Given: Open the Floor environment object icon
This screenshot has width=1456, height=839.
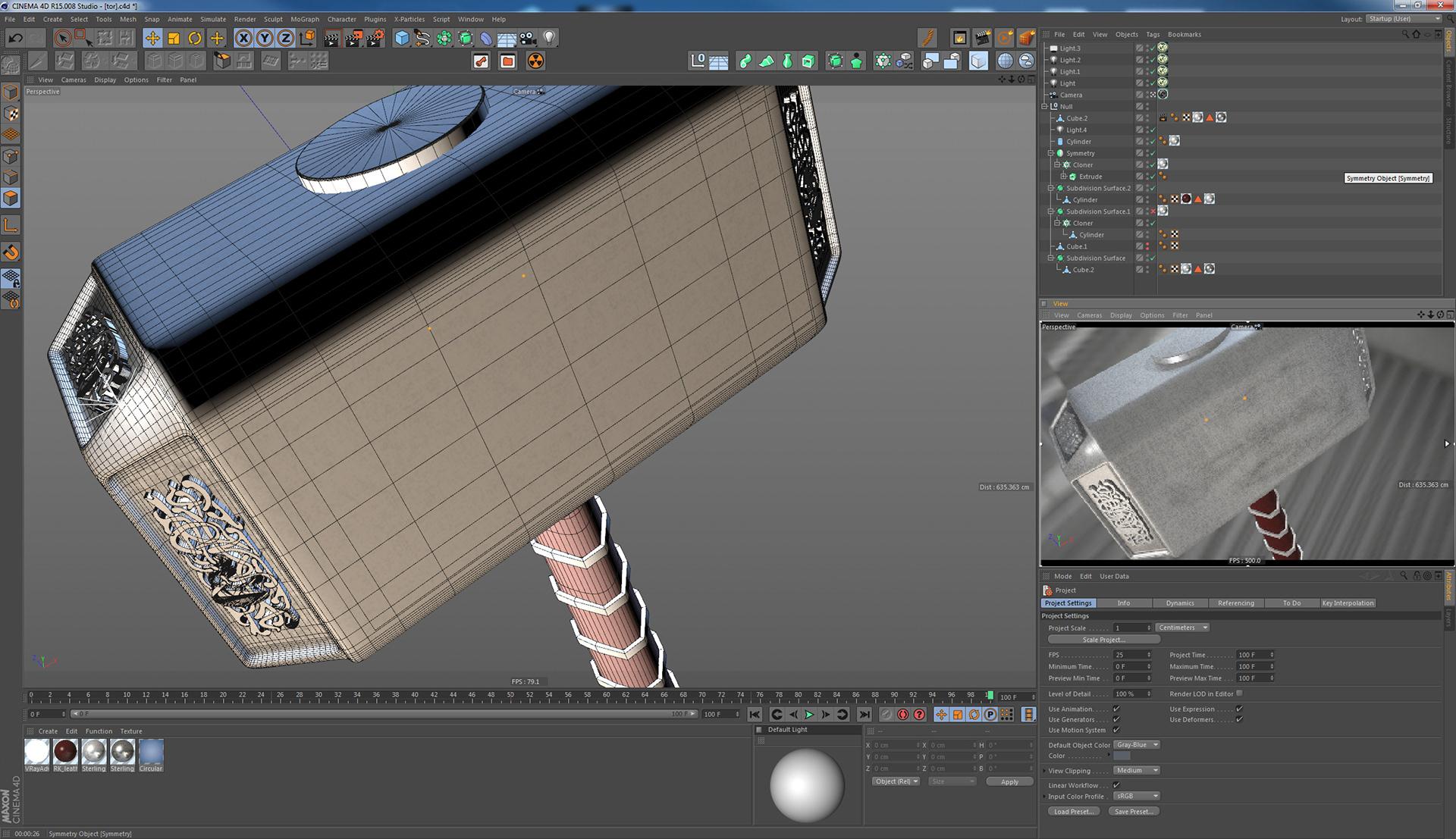Looking at the screenshot, I should 507,38.
